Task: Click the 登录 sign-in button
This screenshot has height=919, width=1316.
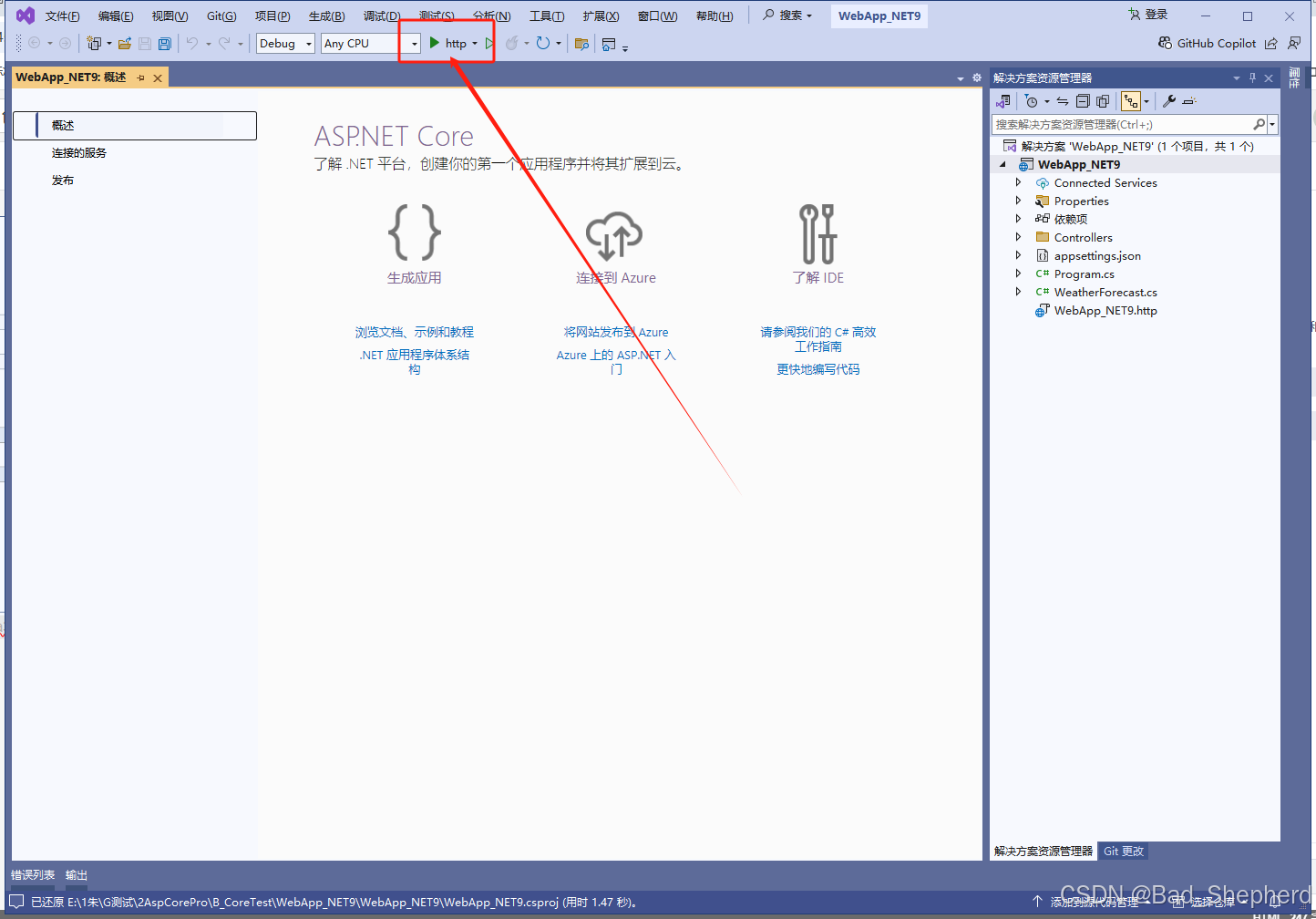Action: 1147,15
